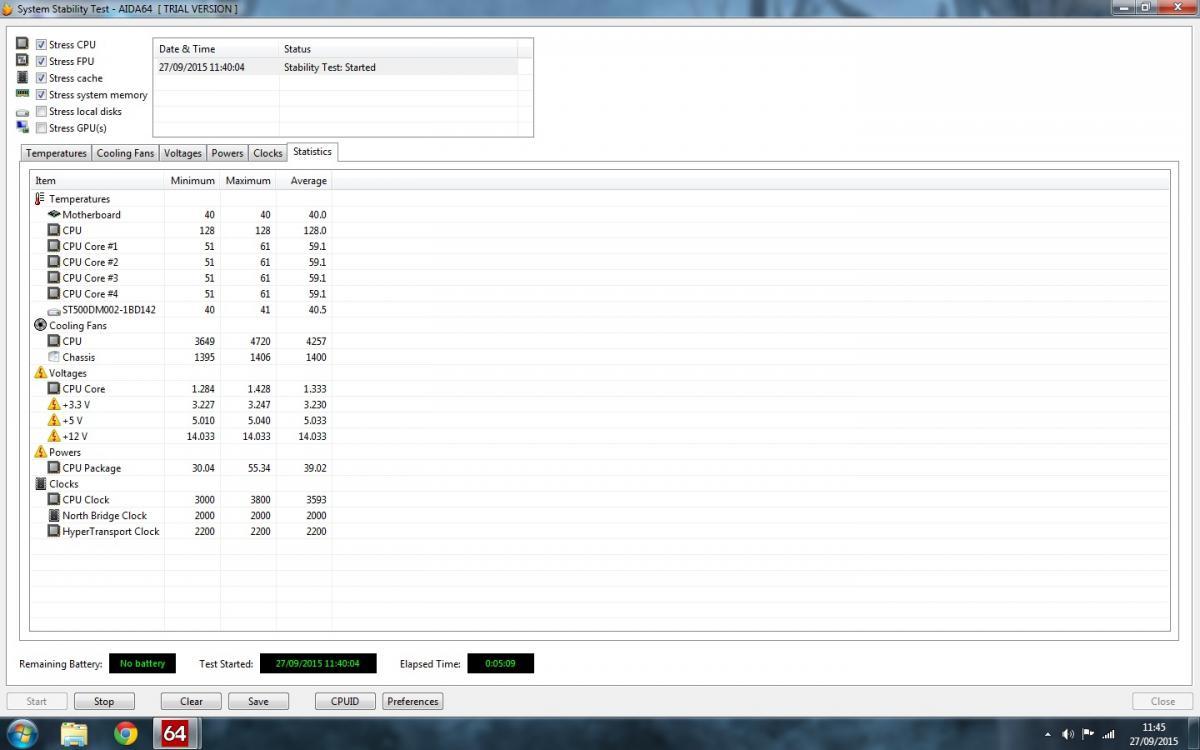Click the CPU Core #4 icon

[x=54, y=294]
